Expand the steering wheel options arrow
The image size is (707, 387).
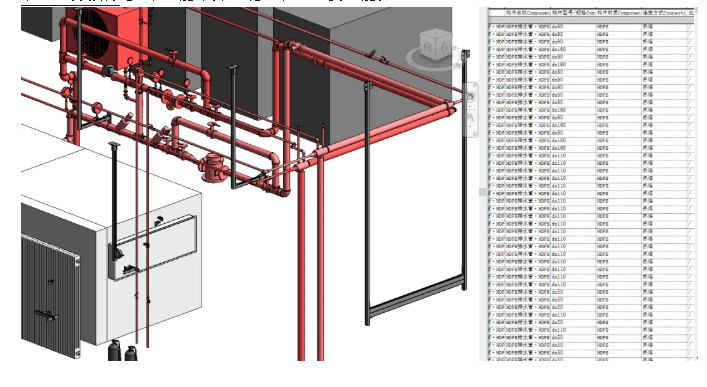tap(471, 105)
